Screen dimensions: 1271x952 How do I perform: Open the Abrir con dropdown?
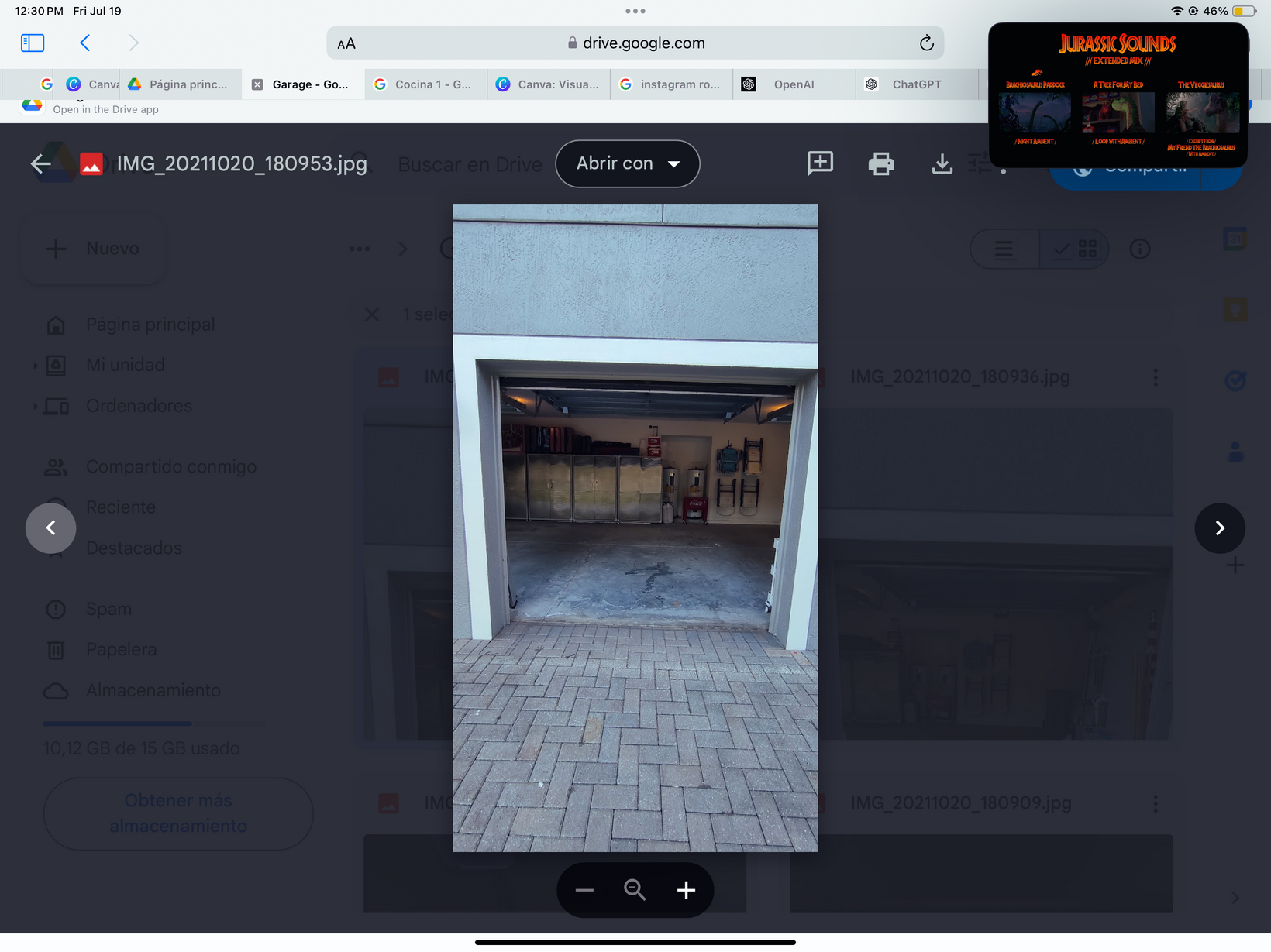628,163
